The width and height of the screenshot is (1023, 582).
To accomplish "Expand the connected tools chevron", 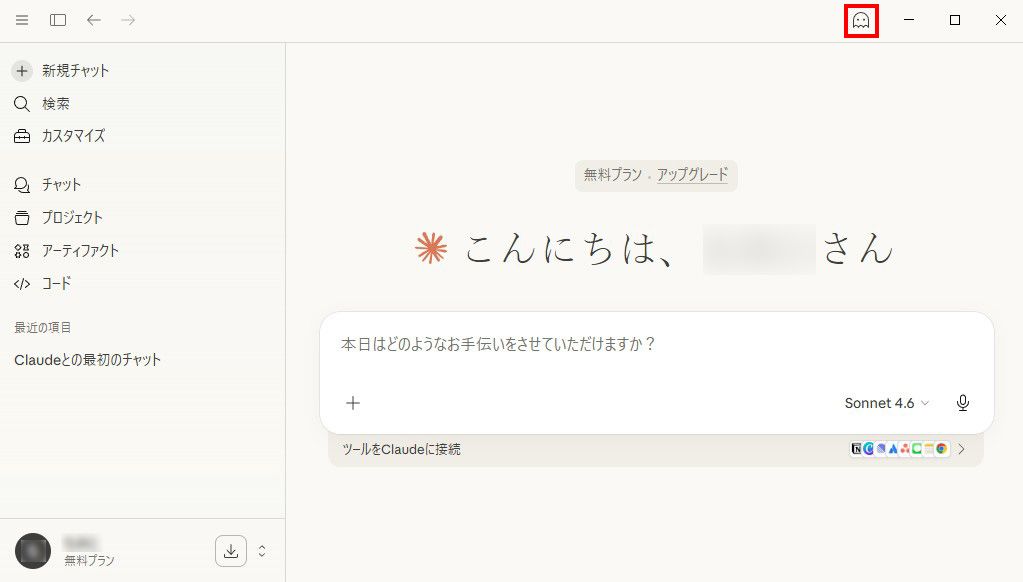I will (961, 449).
